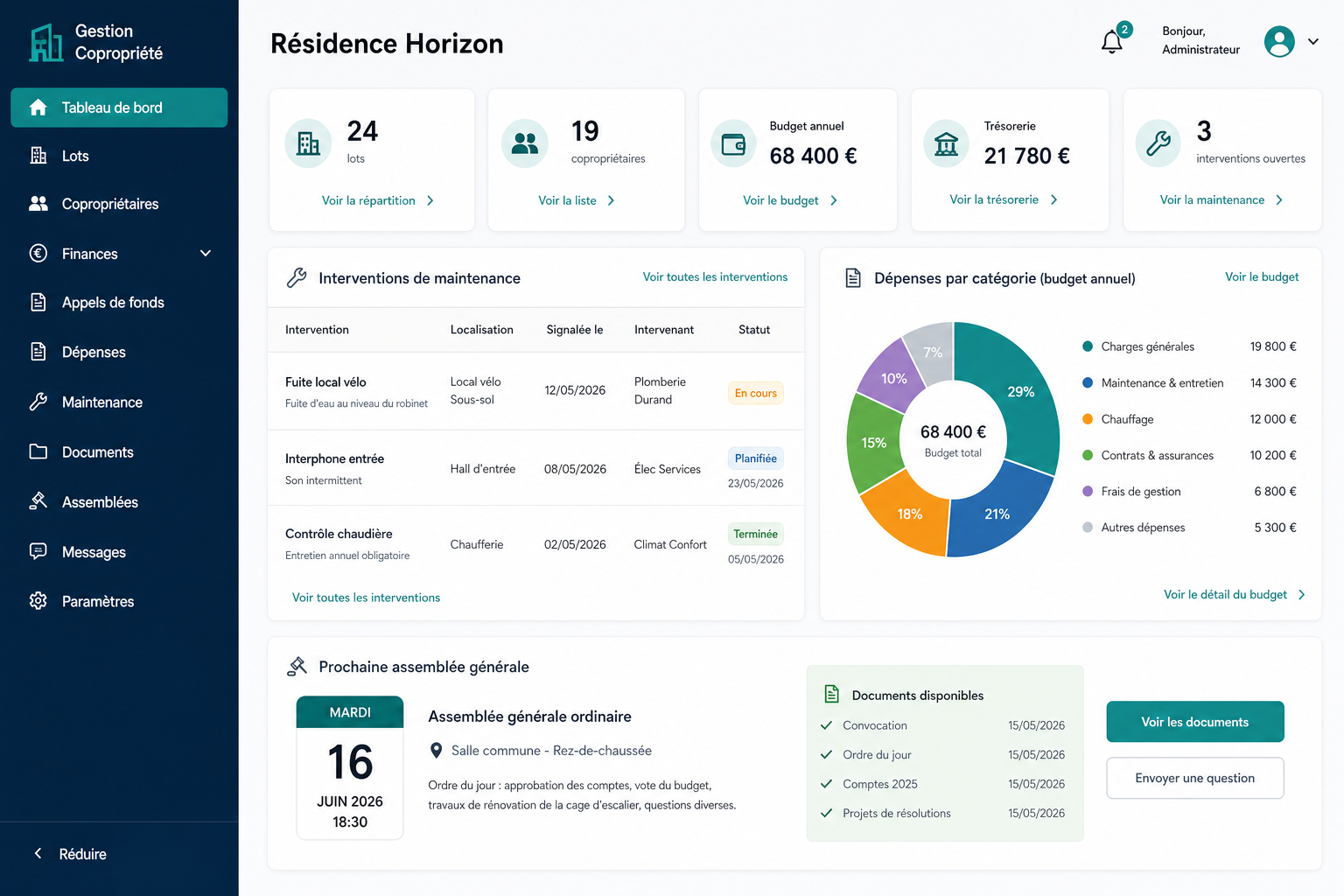
Task: Click the Trésorerie bank icon
Action: click(x=947, y=143)
